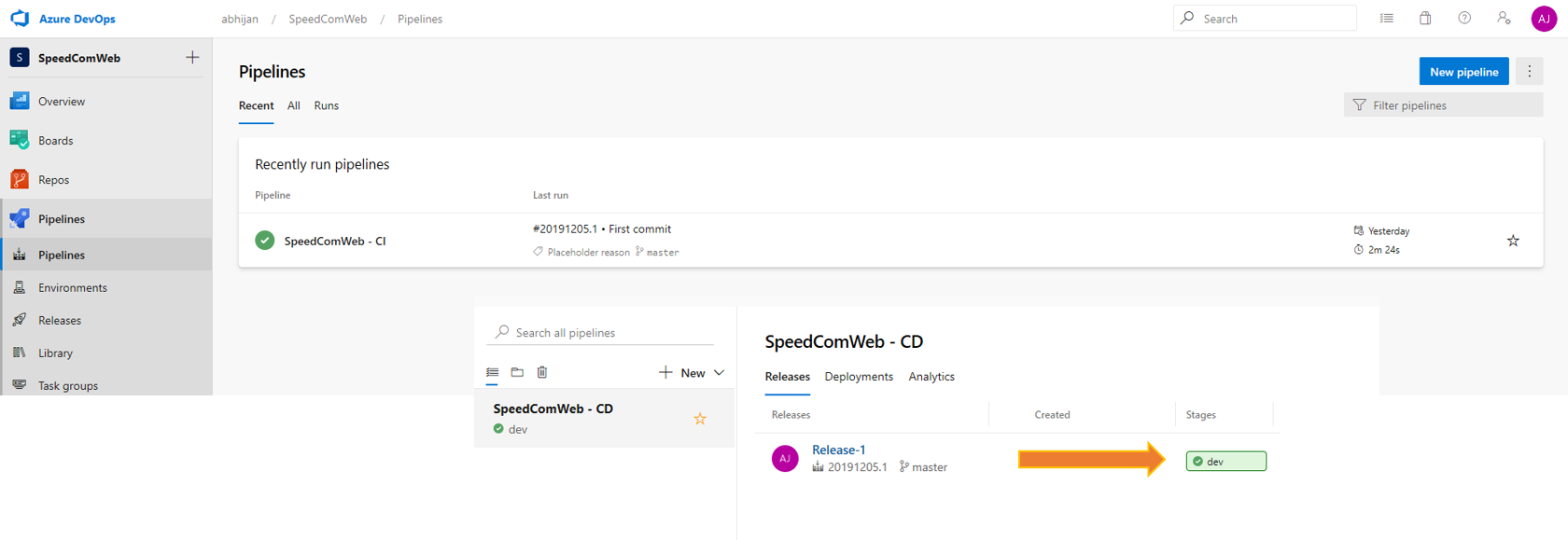The height and width of the screenshot is (540, 1568).
Task: Click the Azure DevOps logo icon
Action: 20,19
